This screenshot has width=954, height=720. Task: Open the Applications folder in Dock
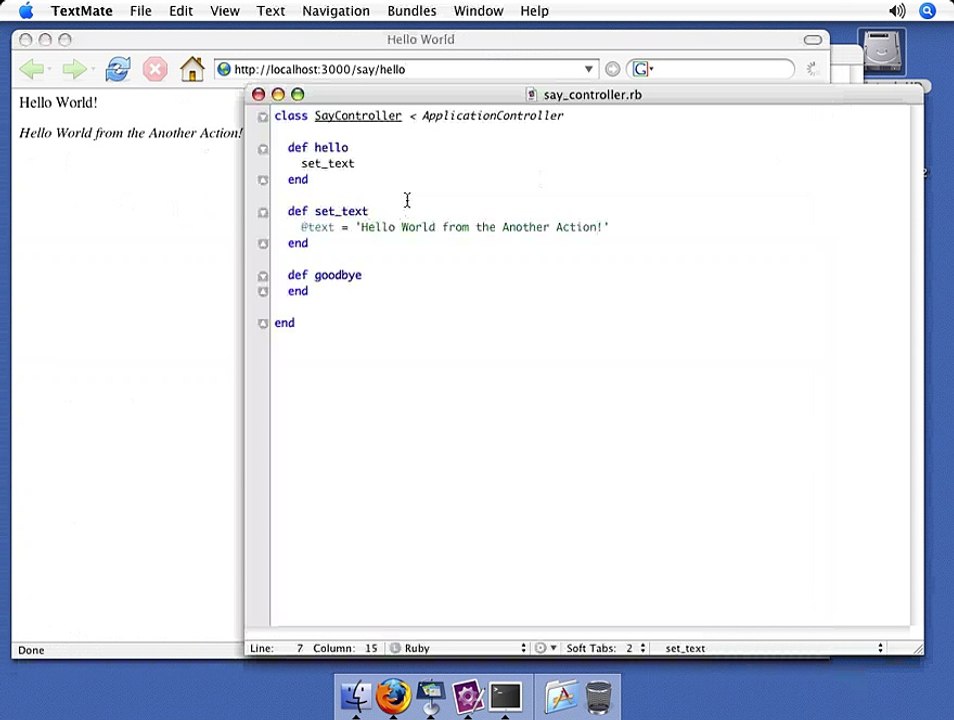coord(562,696)
